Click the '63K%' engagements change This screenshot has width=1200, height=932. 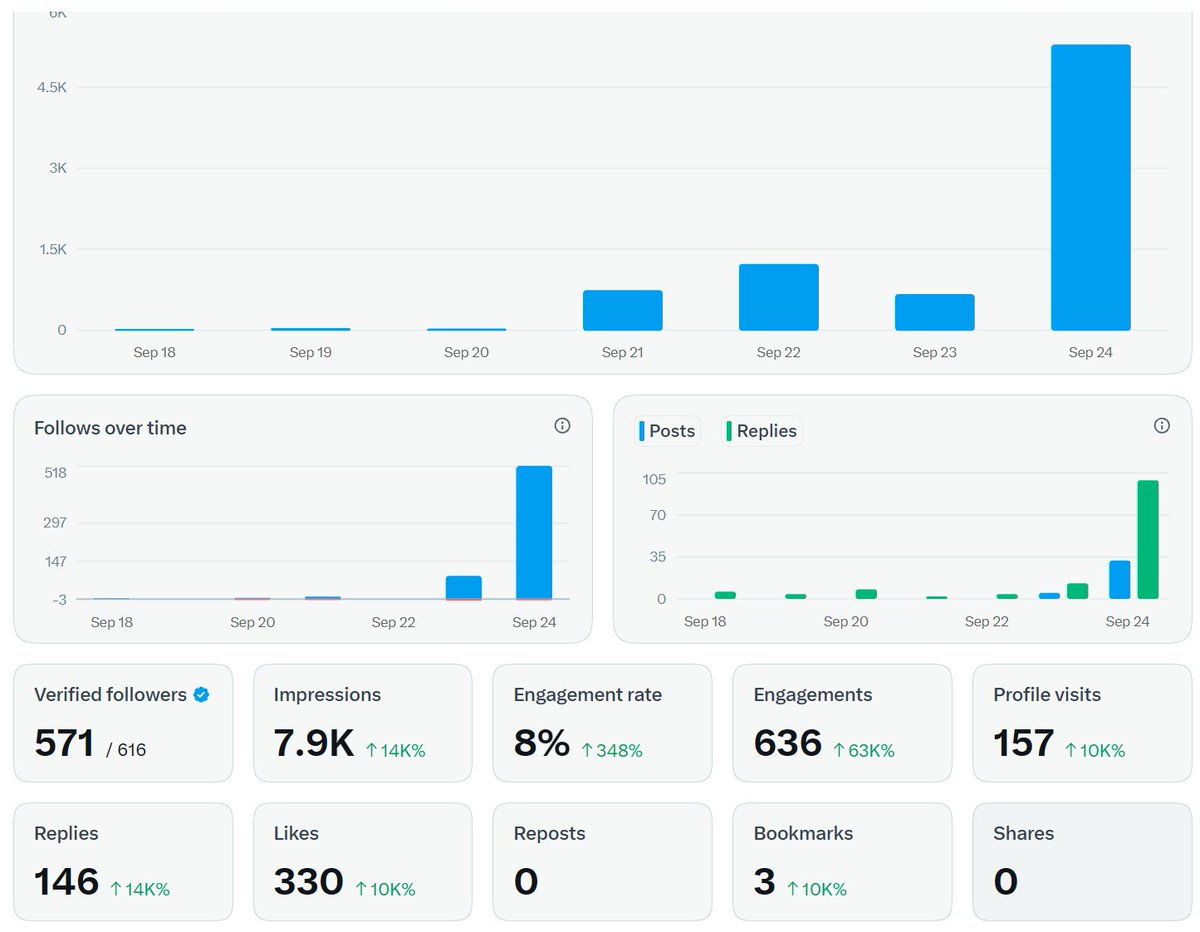[863, 750]
